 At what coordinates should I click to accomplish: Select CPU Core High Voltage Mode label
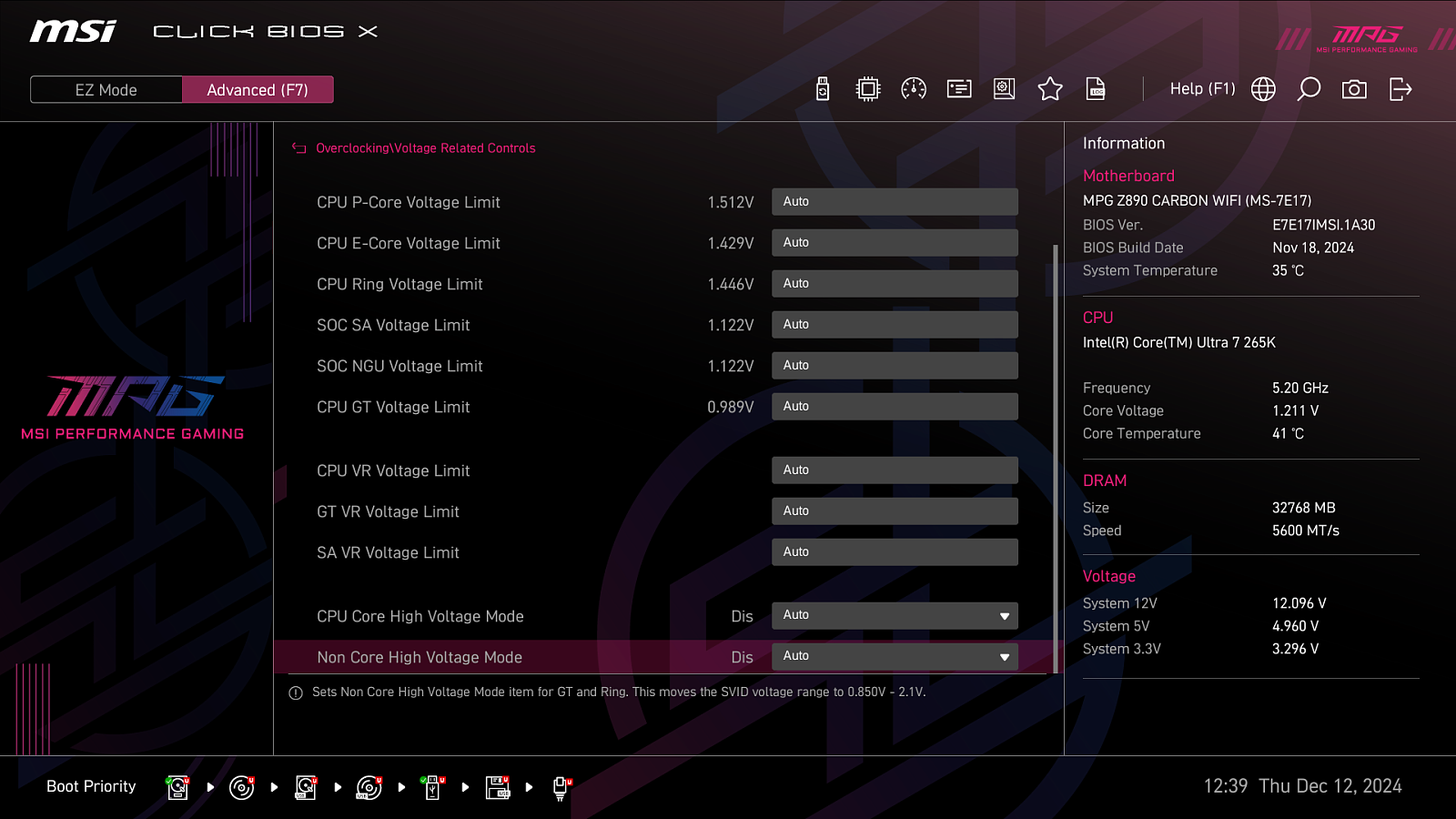(x=420, y=616)
